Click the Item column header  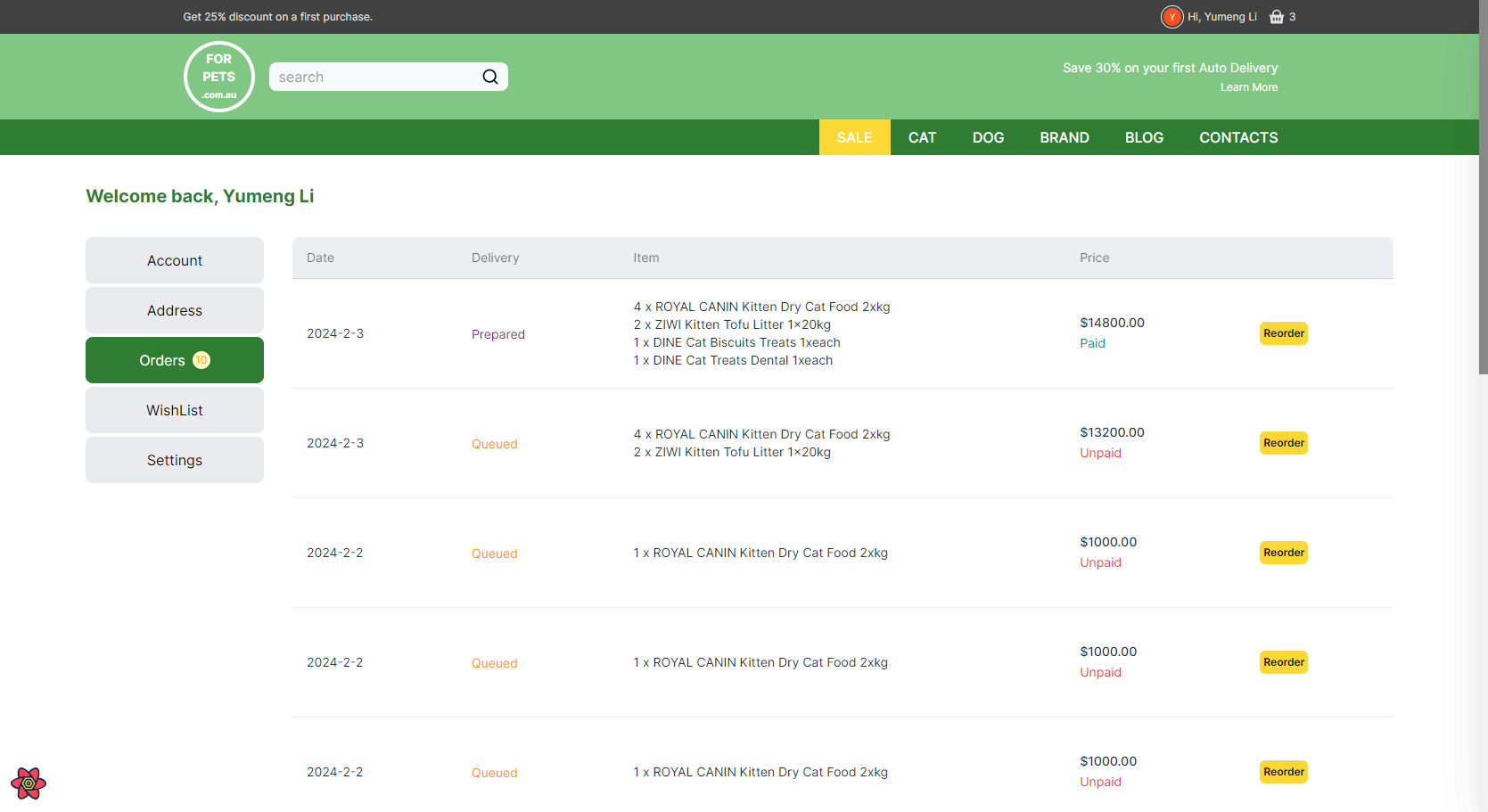[646, 258]
